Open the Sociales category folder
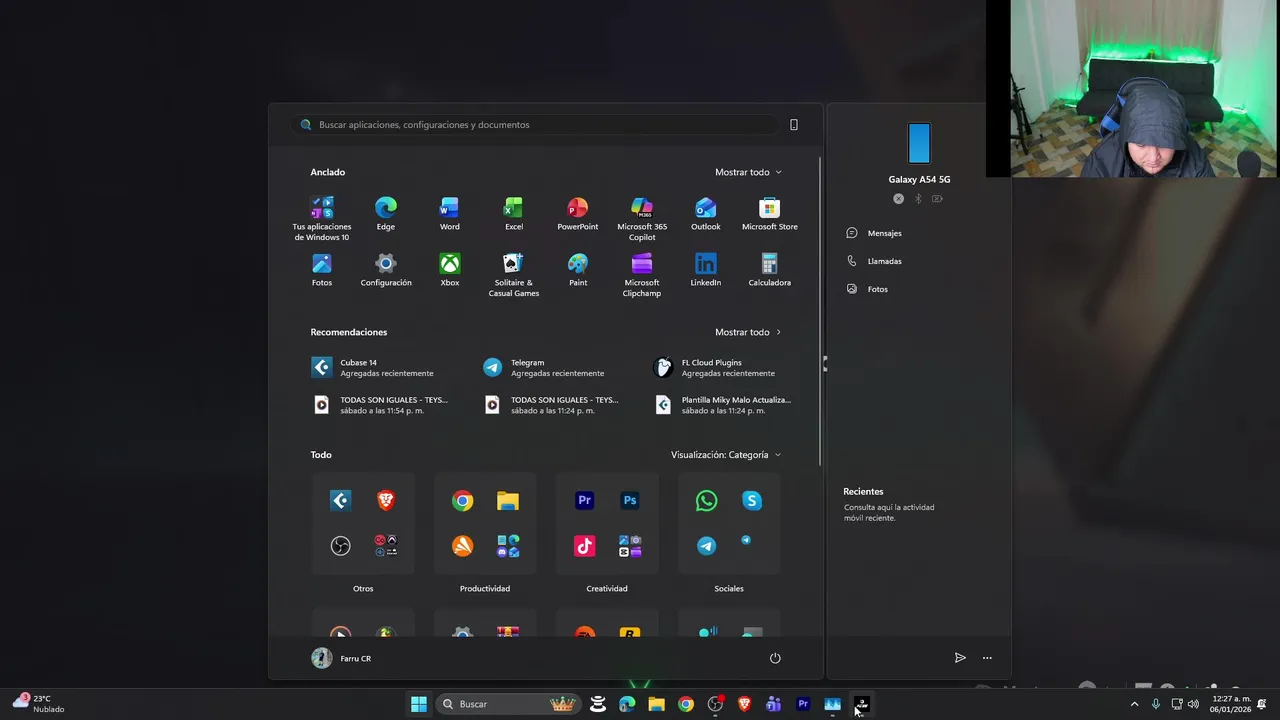This screenshot has width=1280, height=720. click(729, 524)
